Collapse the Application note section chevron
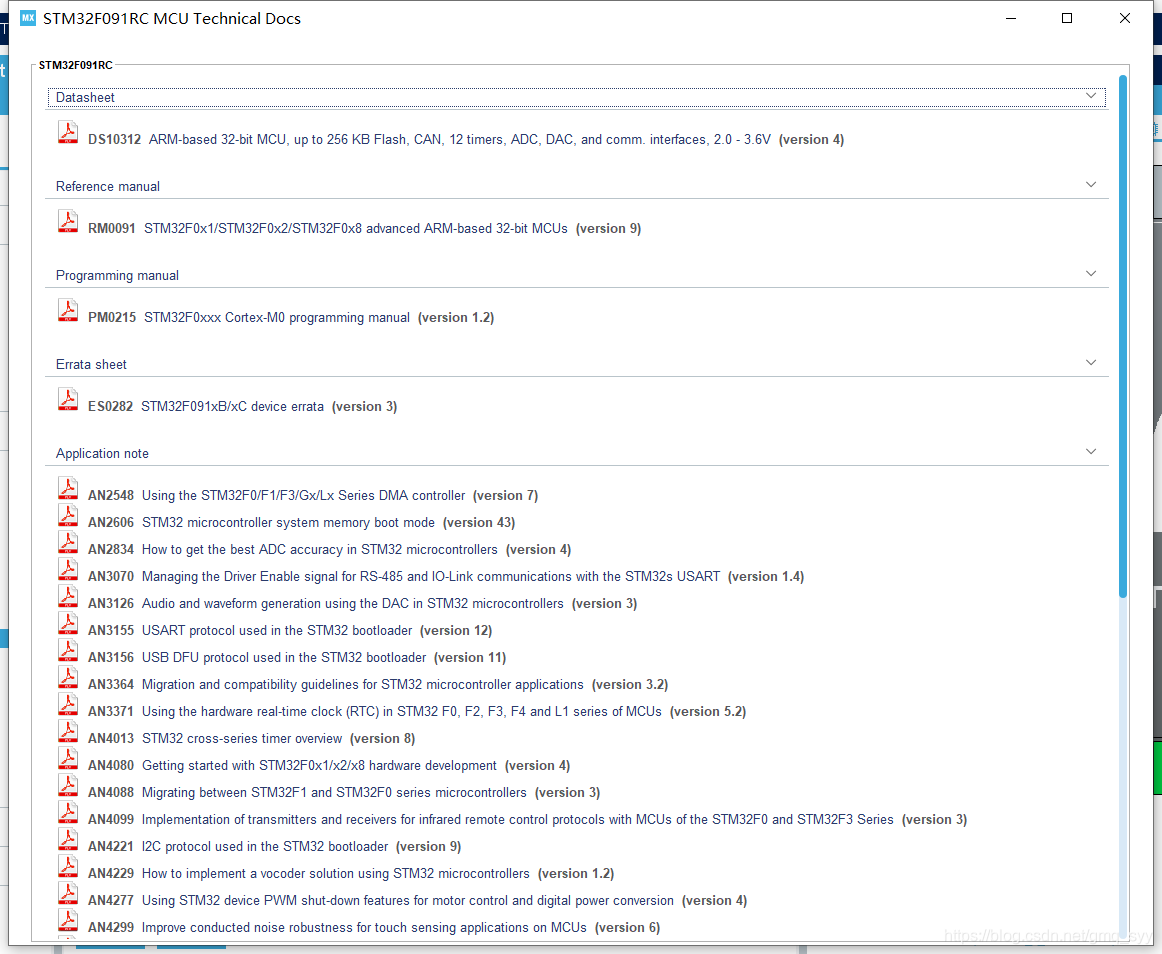The image size is (1162, 954). (1091, 451)
